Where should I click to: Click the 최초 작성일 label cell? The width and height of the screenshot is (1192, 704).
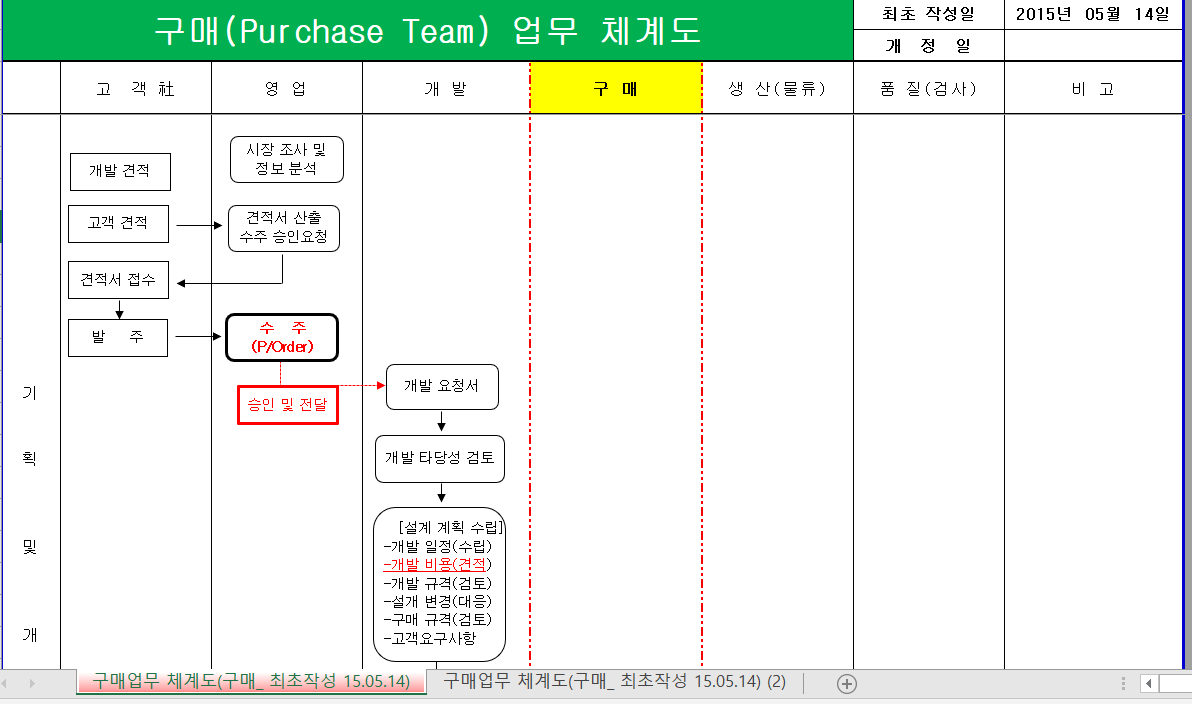[928, 14]
